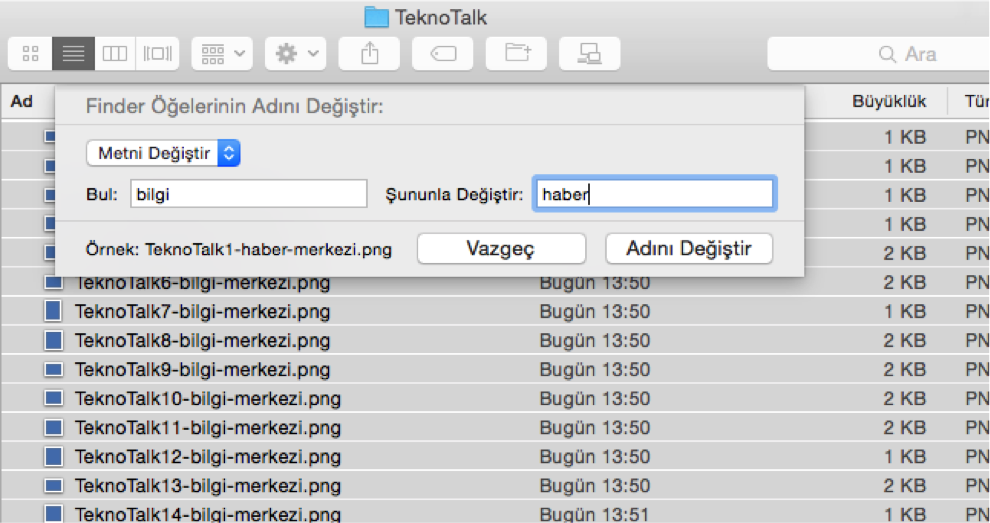Click the Edit Tags toolbar icon
990x523 pixels.
443,54
